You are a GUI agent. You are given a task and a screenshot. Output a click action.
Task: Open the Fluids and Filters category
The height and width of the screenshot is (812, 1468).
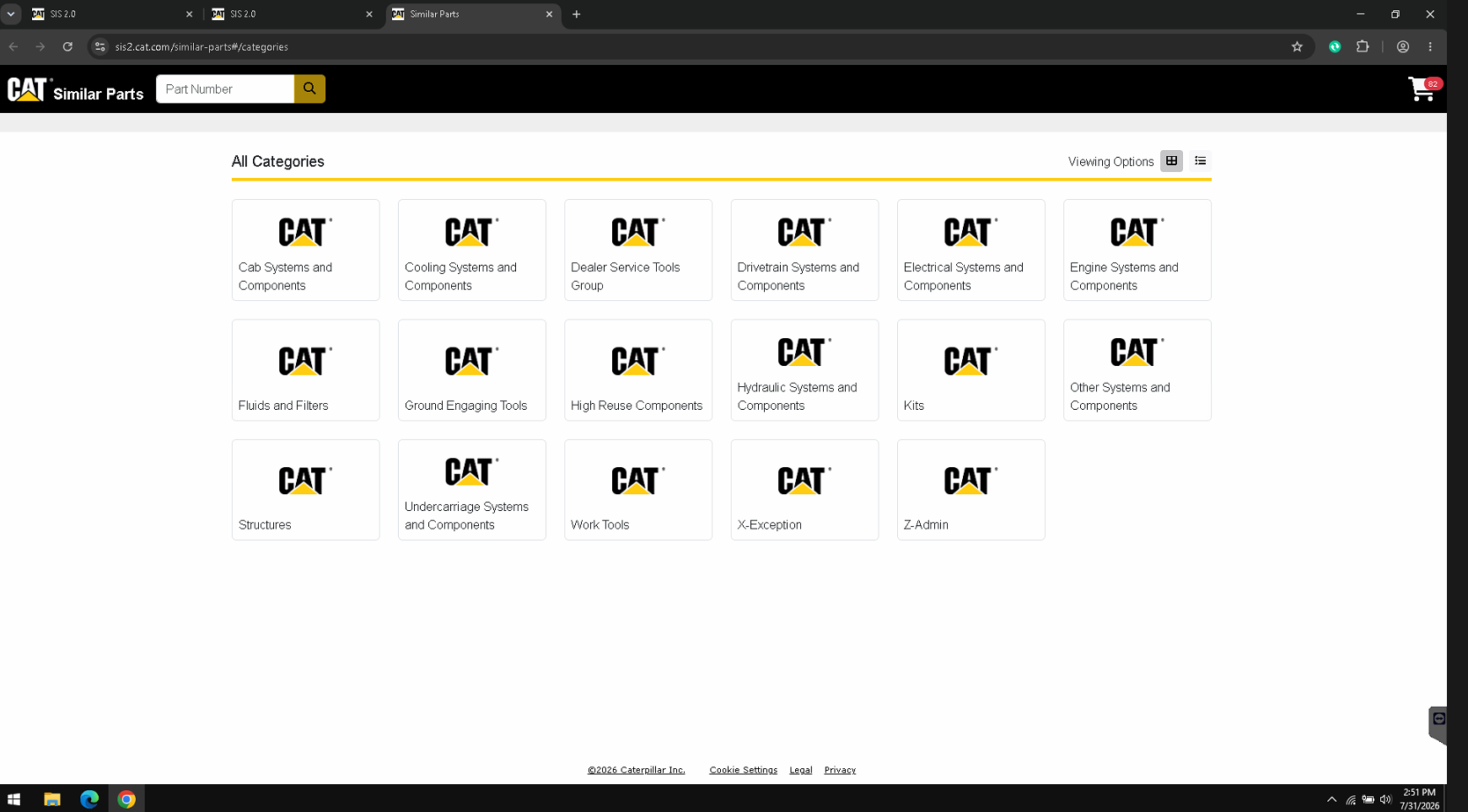pyautogui.click(x=305, y=369)
